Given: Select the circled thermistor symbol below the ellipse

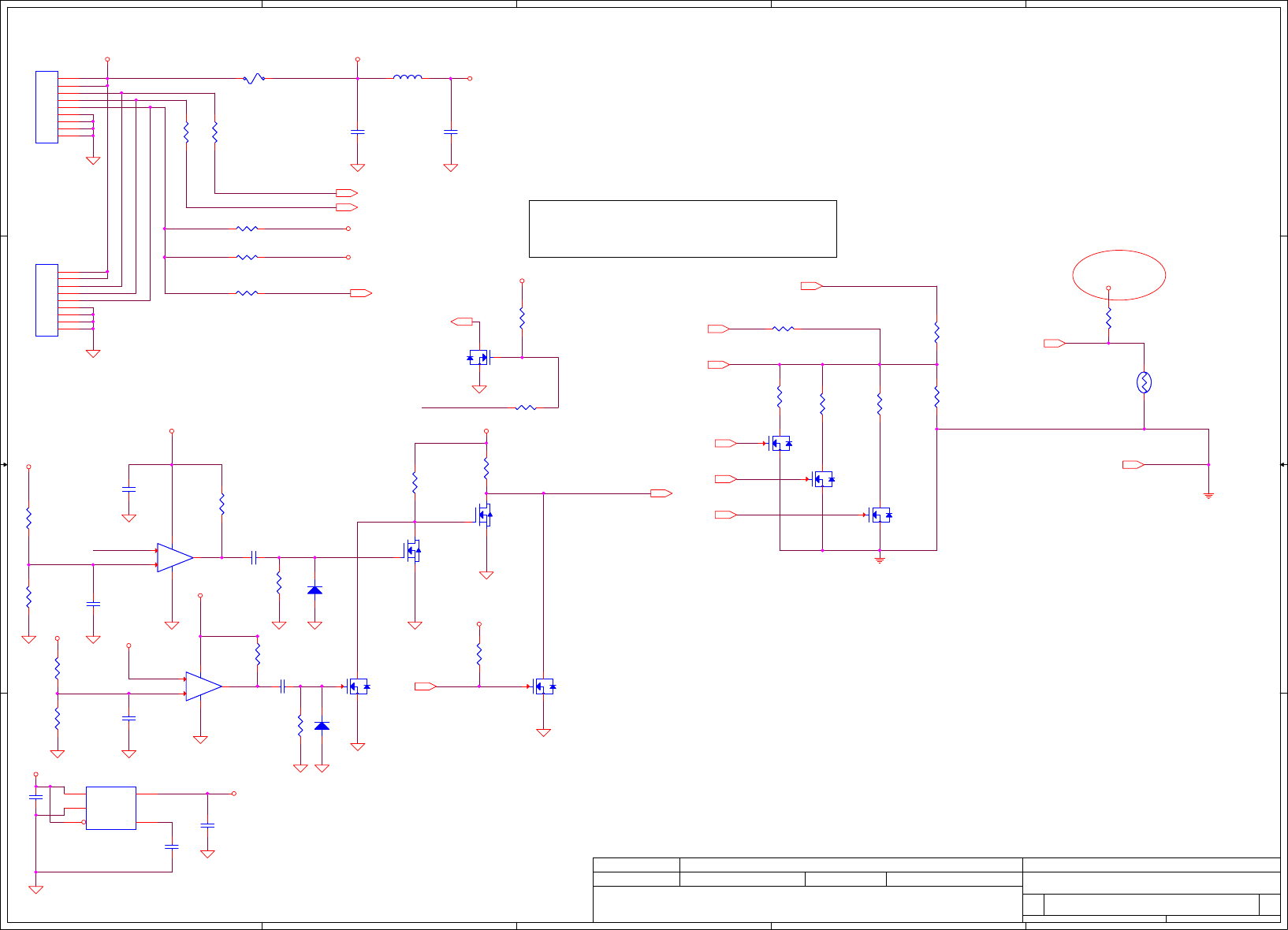Looking at the screenshot, I should point(1144,383).
